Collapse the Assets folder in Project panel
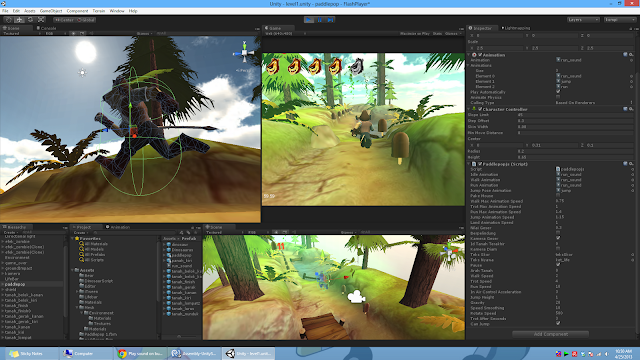 click(x=73, y=270)
